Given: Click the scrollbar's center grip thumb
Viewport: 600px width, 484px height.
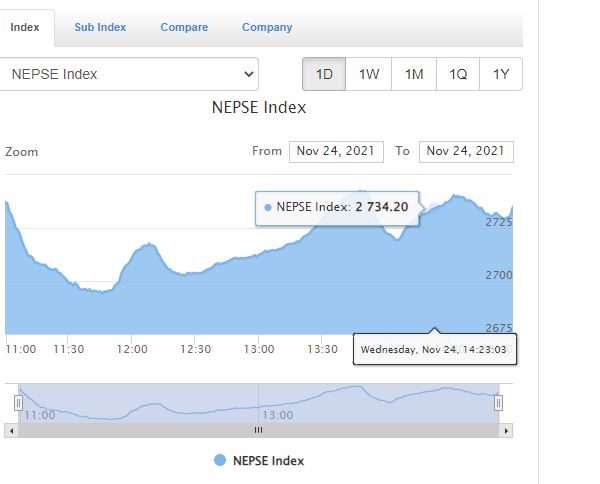Looking at the screenshot, I should (258, 430).
